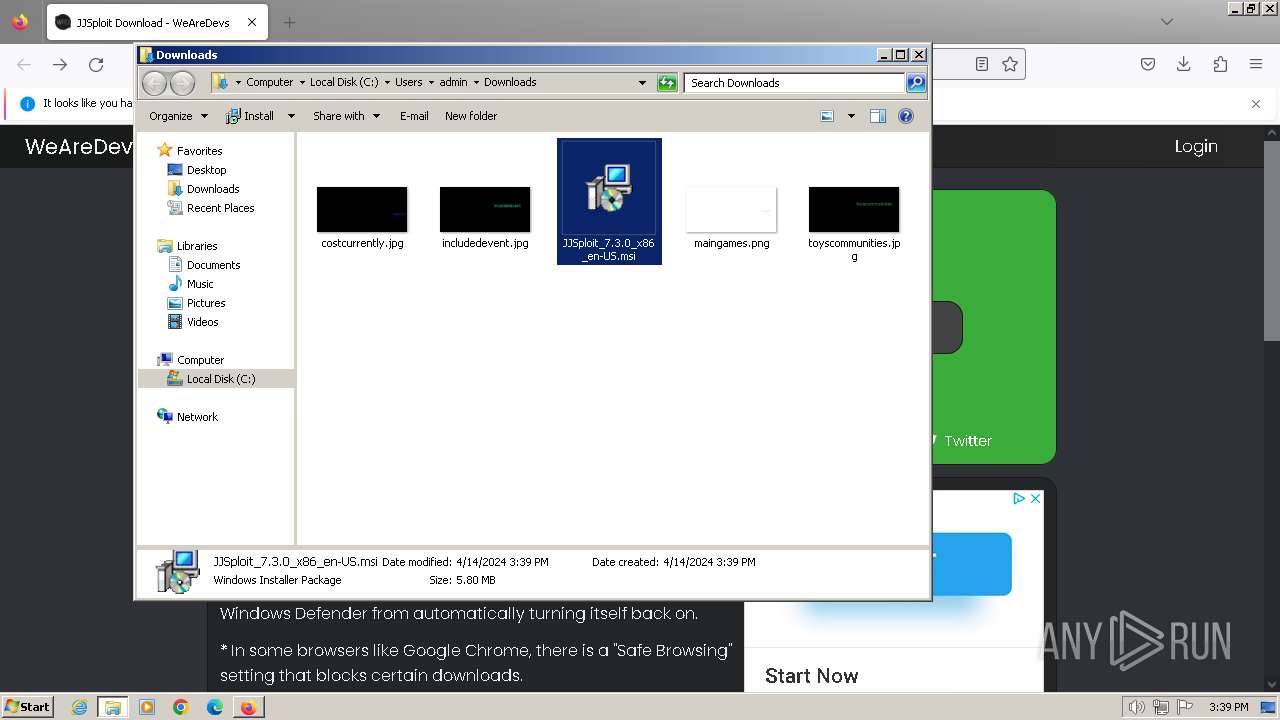The height and width of the screenshot is (720, 1280).
Task: Open Downloads under Favorites
Action: [213, 189]
